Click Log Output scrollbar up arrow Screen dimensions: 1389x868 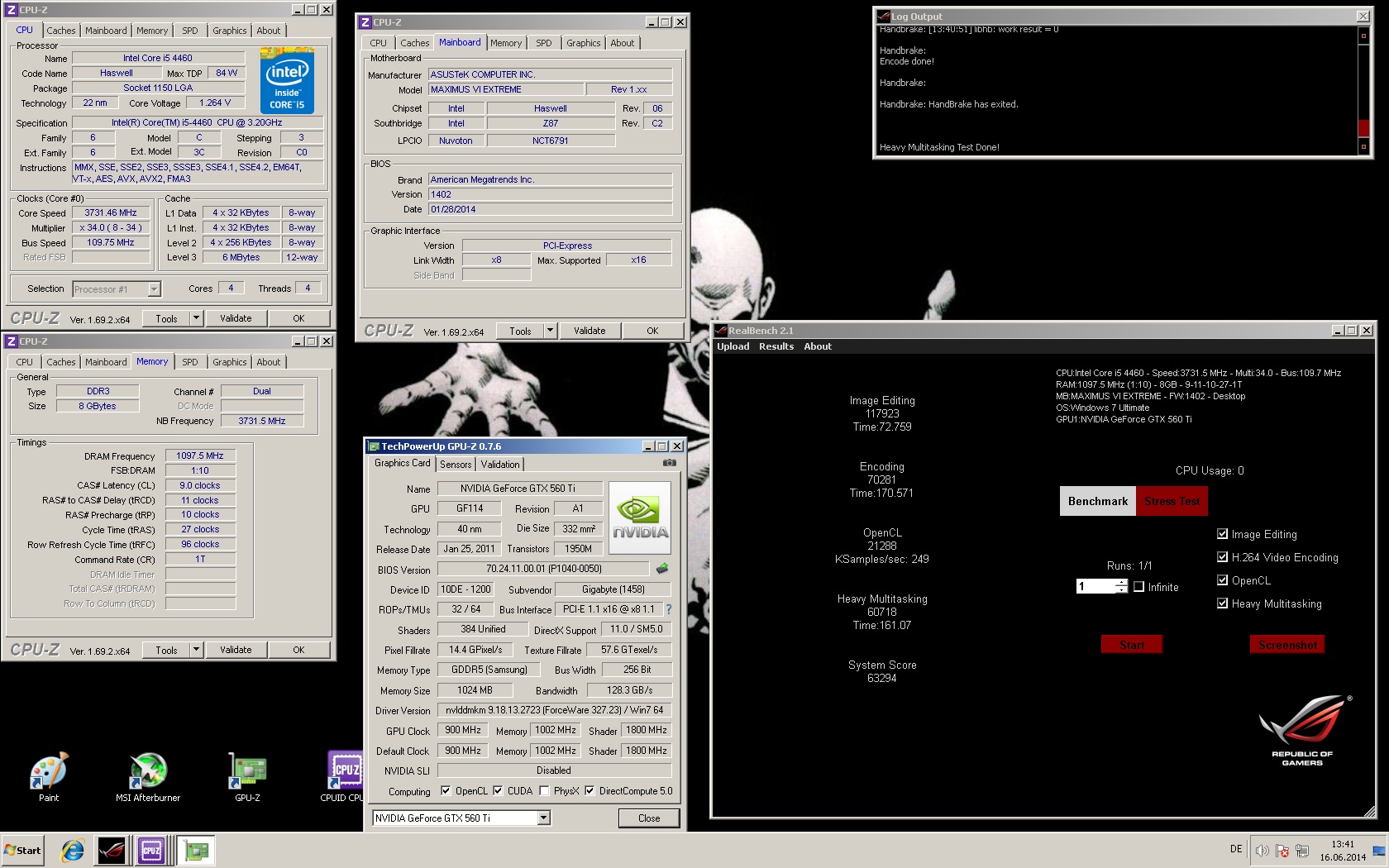point(1363,36)
